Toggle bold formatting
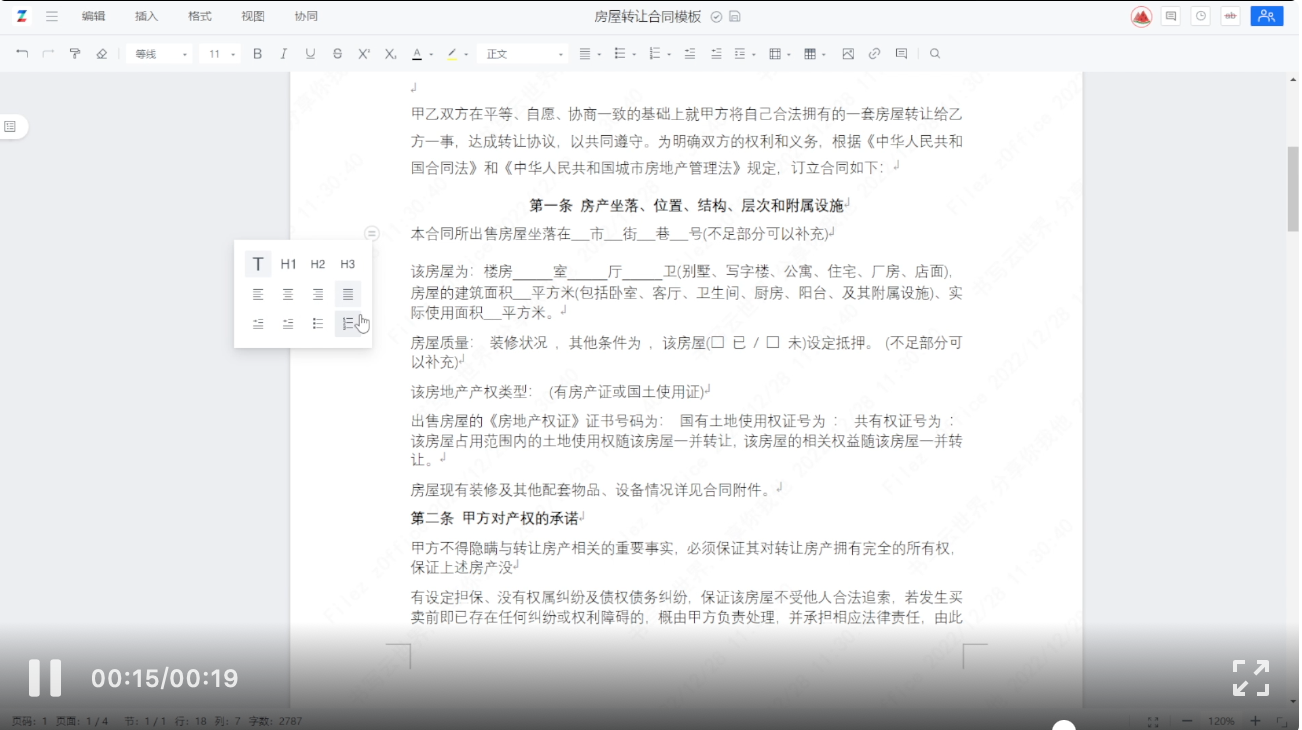The width and height of the screenshot is (1302, 730). (257, 54)
